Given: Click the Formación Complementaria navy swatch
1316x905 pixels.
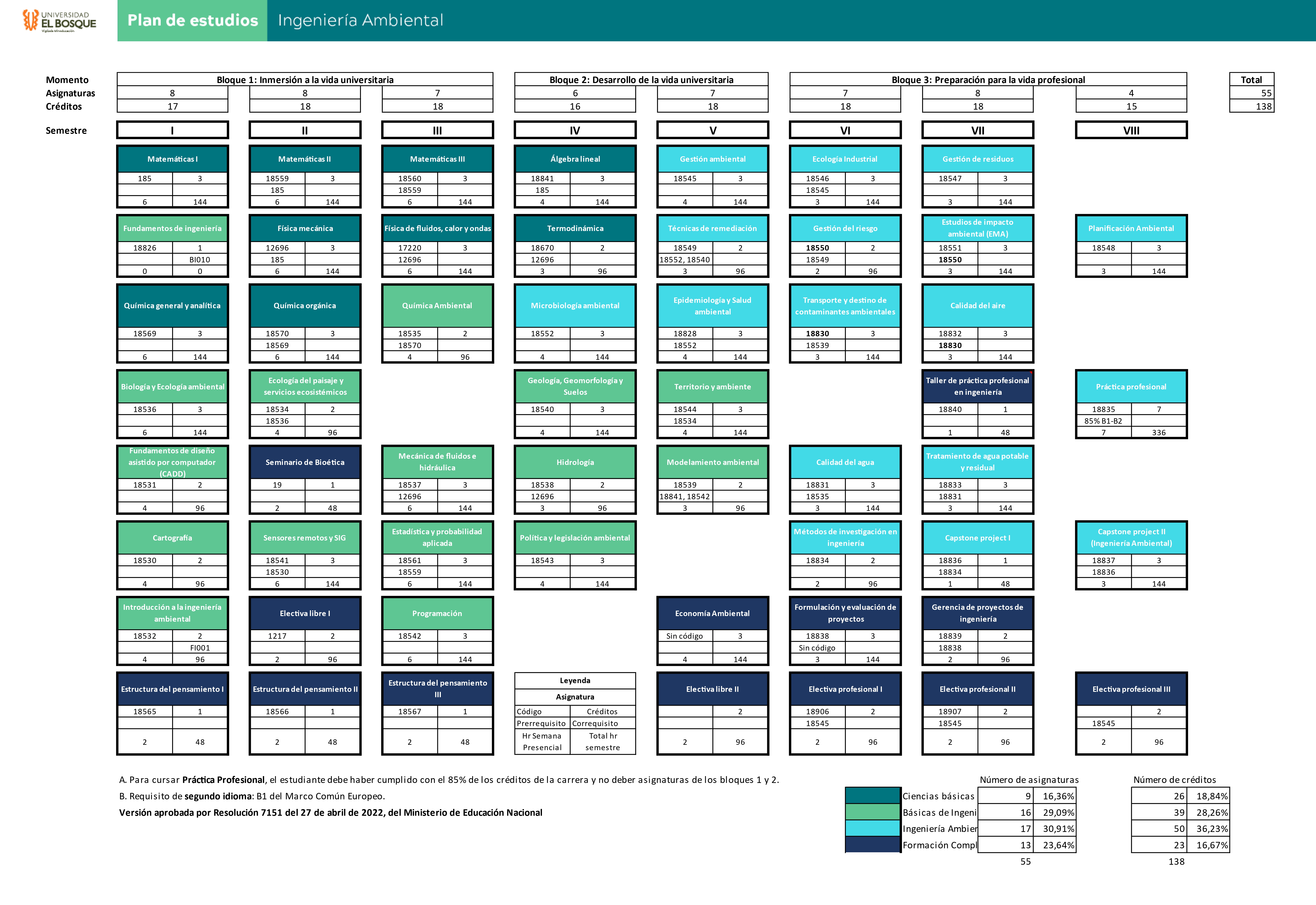Looking at the screenshot, I should (872, 845).
